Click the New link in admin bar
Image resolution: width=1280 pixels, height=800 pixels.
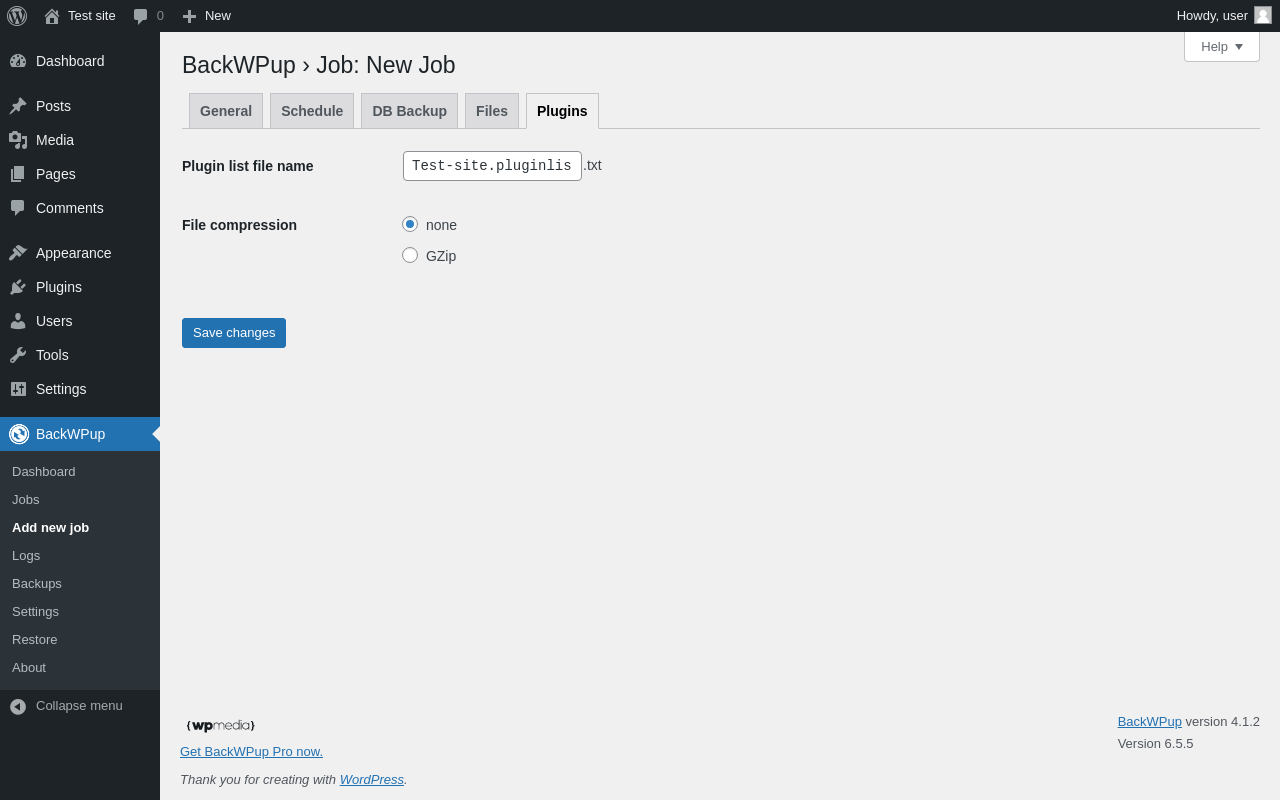click(x=218, y=16)
